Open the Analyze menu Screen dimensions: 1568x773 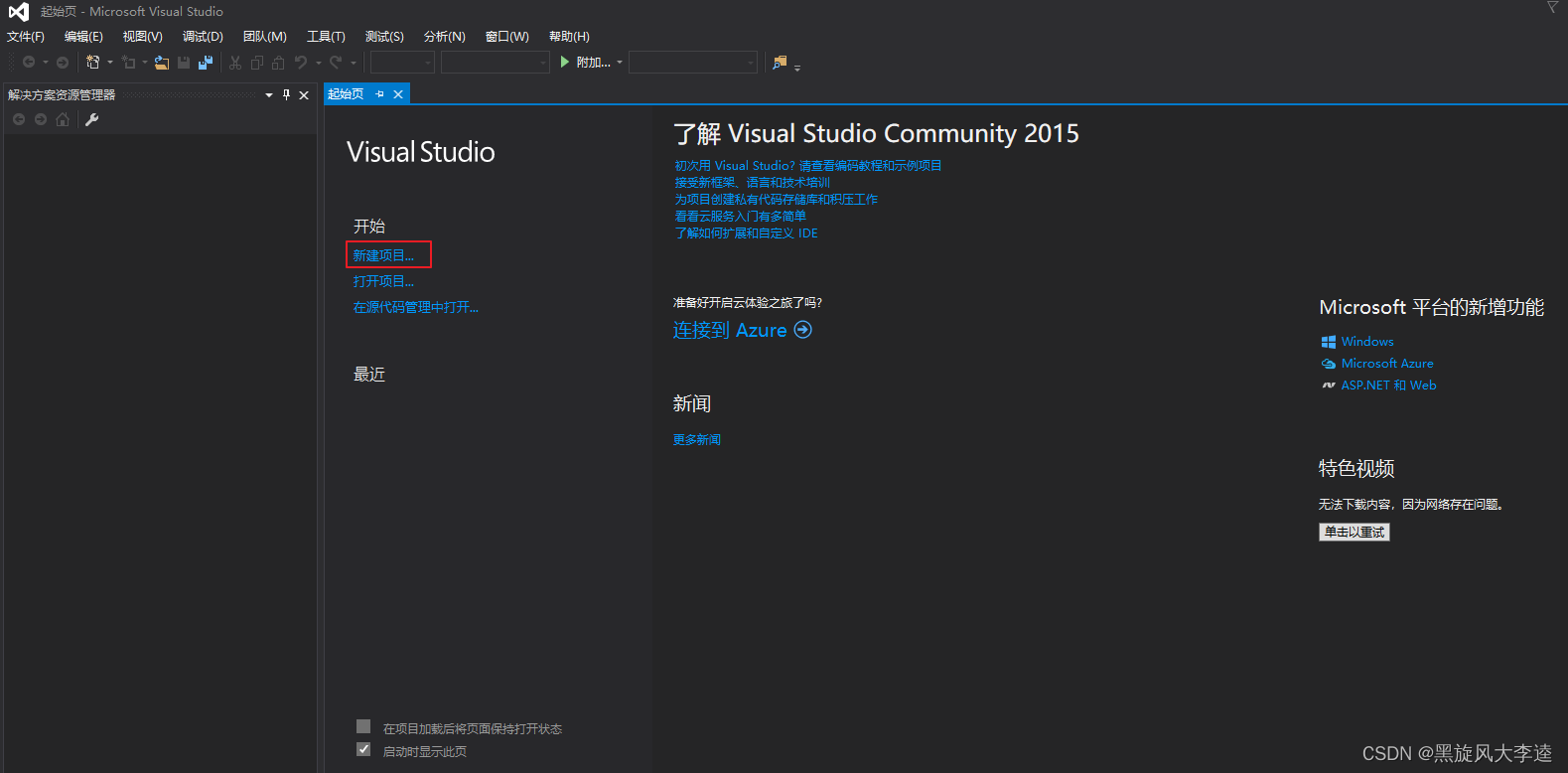(445, 37)
